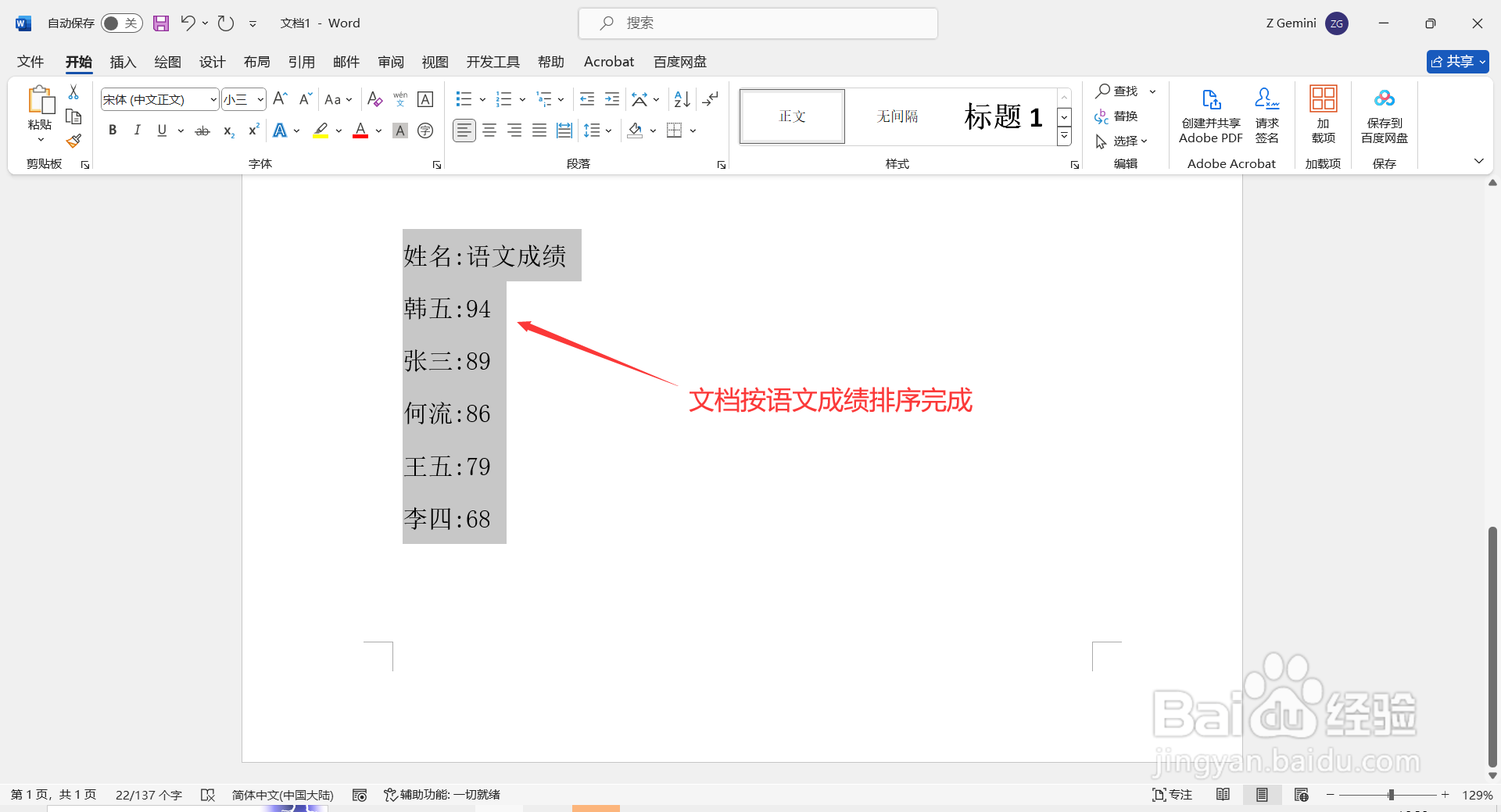Clear all formatting with eraser-A icon

[374, 99]
